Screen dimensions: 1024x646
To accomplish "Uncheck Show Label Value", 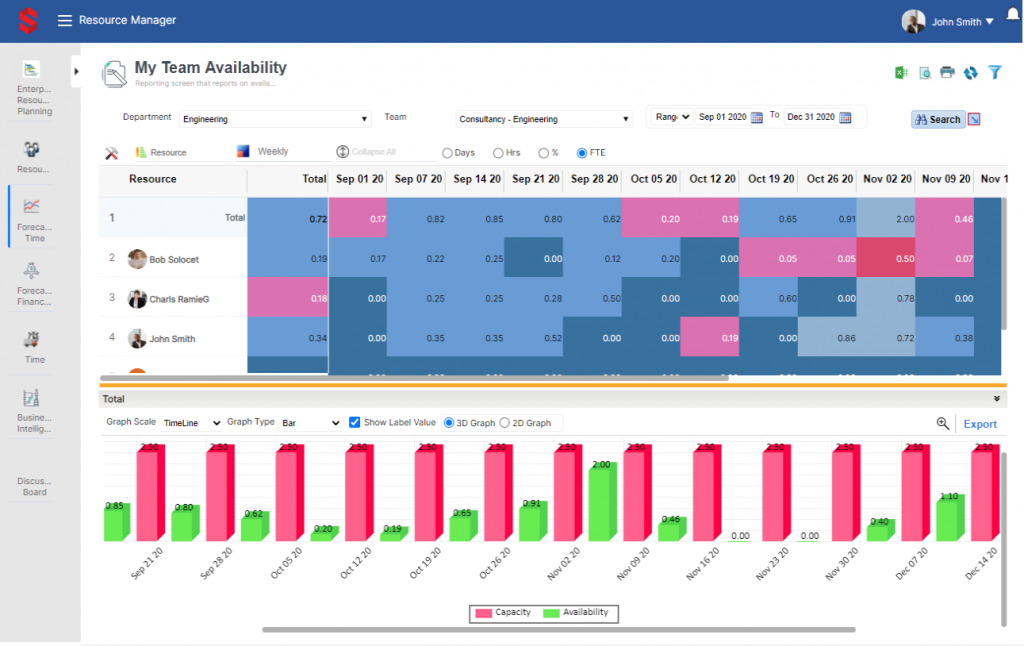I will click(355, 422).
